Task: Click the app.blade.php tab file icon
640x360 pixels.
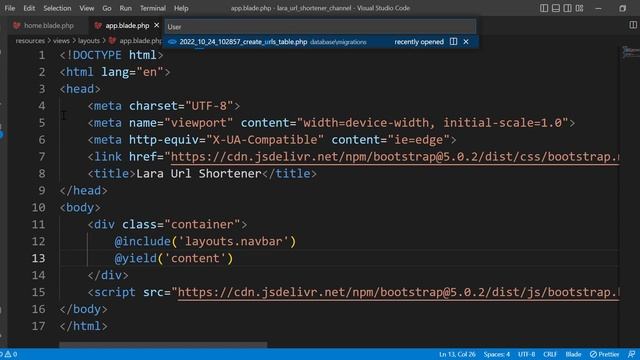Action: (98, 26)
